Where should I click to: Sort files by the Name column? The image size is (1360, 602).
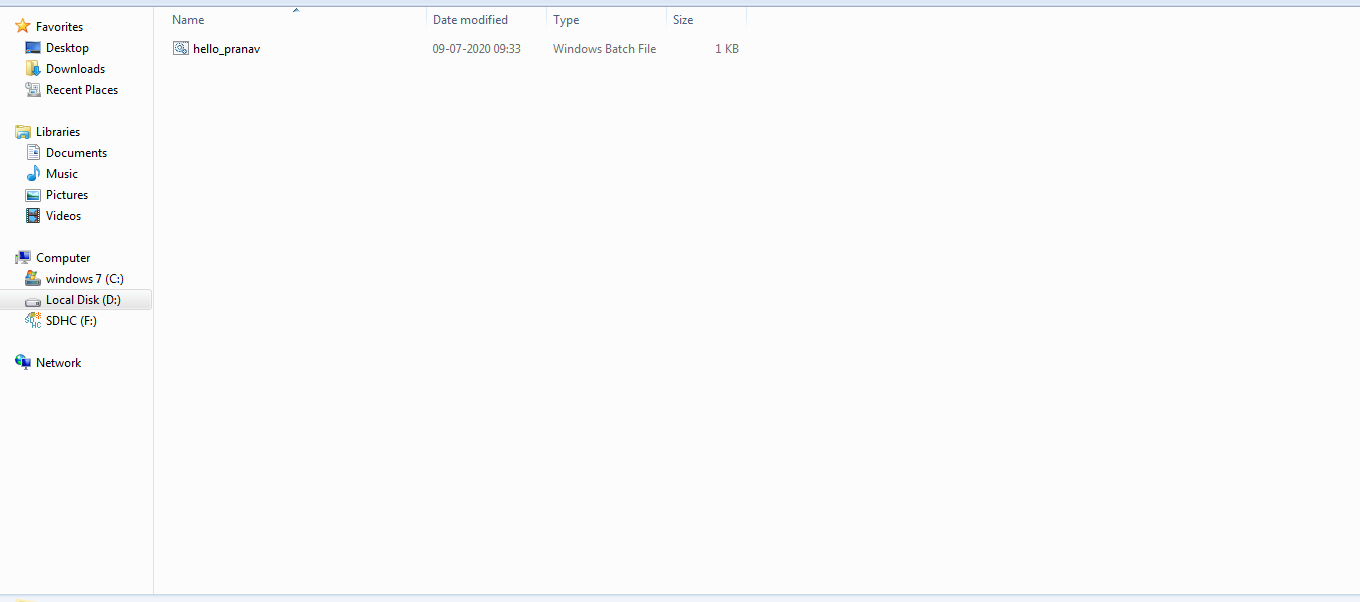tap(188, 18)
